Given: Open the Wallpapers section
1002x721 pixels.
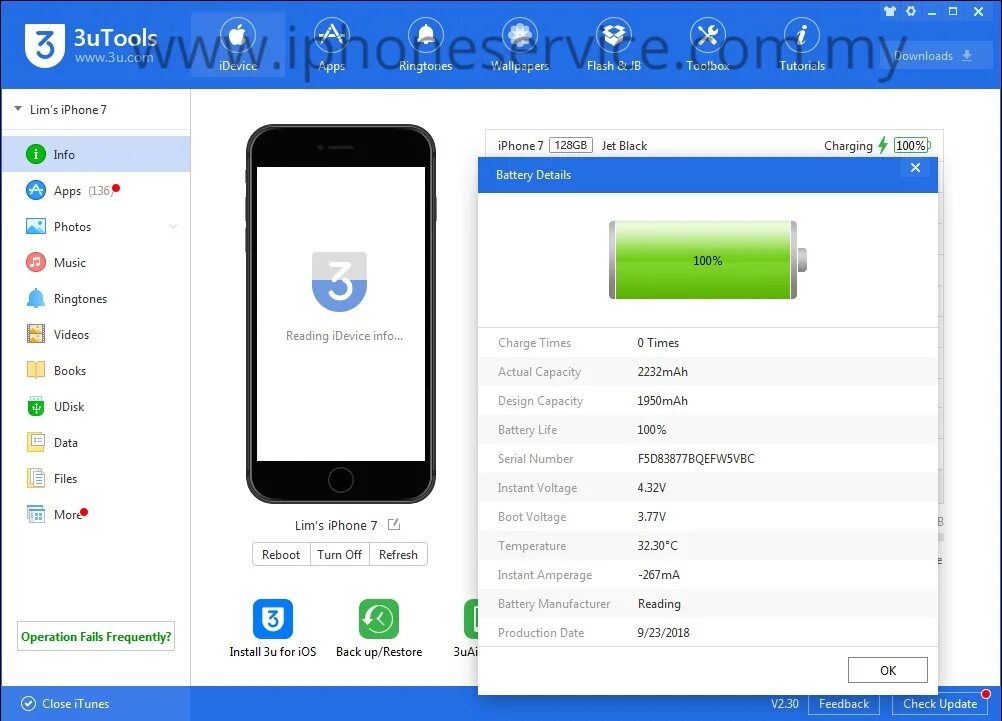Looking at the screenshot, I should click(520, 45).
